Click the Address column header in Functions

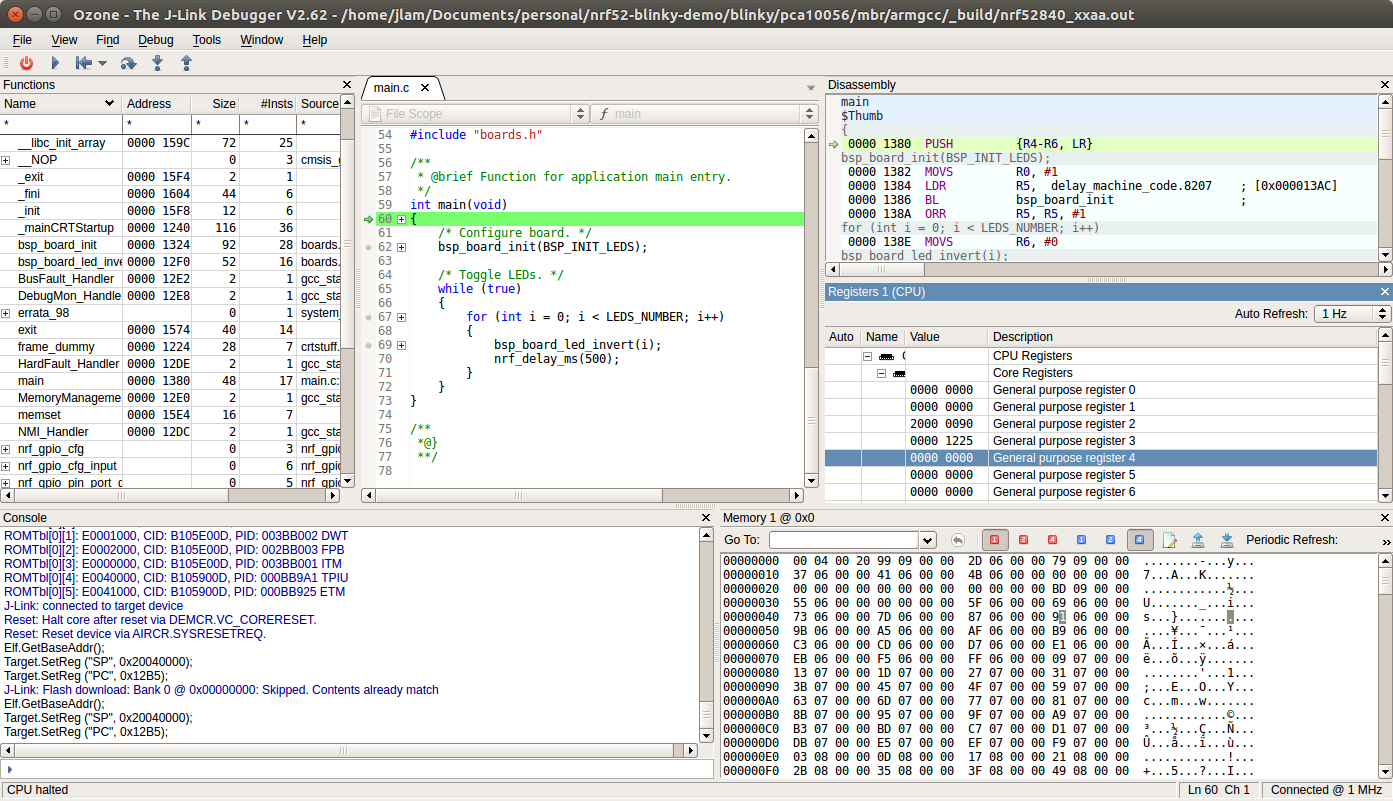coord(148,104)
